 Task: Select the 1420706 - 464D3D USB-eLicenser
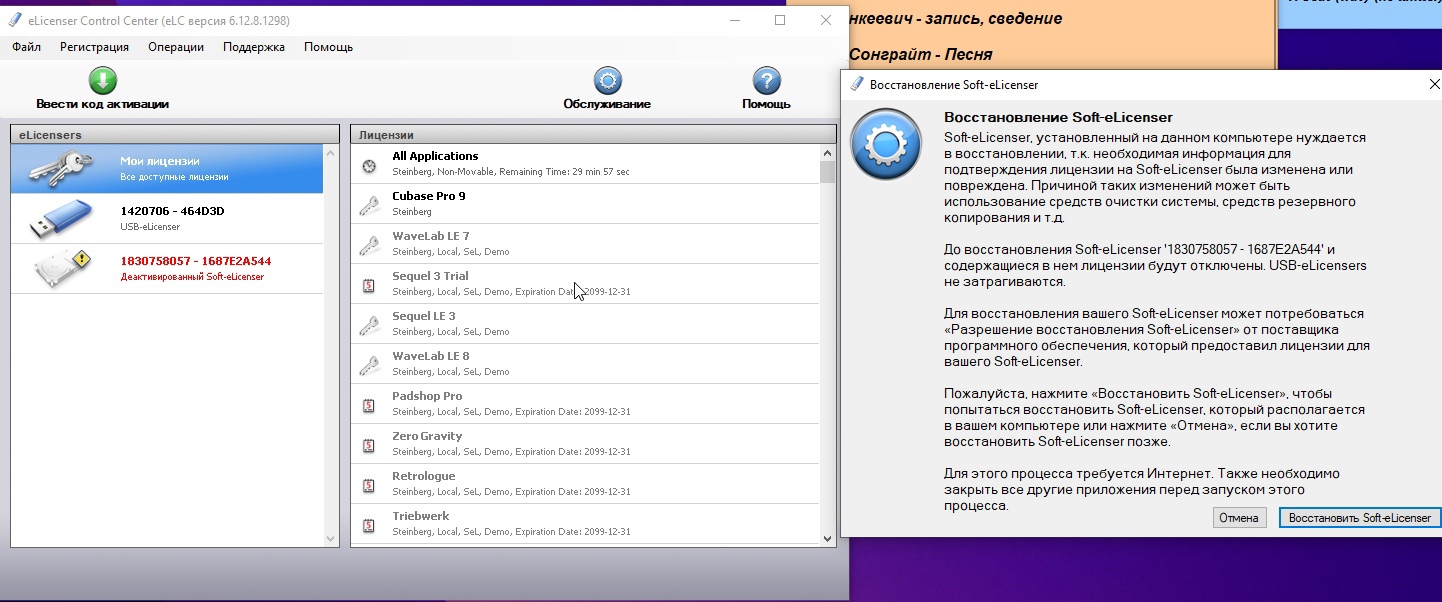click(x=167, y=218)
